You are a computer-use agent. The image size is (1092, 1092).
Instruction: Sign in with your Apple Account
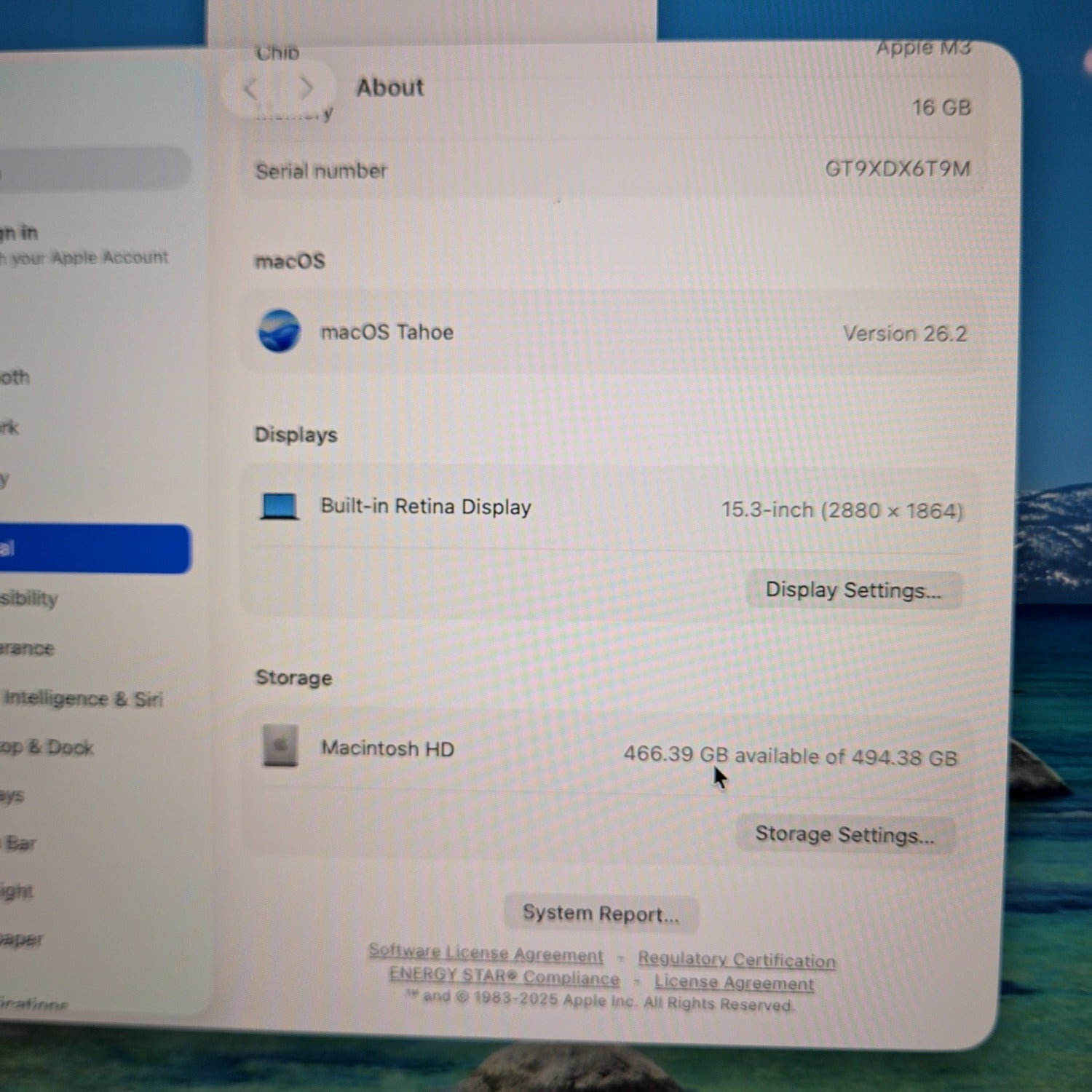tap(84, 245)
